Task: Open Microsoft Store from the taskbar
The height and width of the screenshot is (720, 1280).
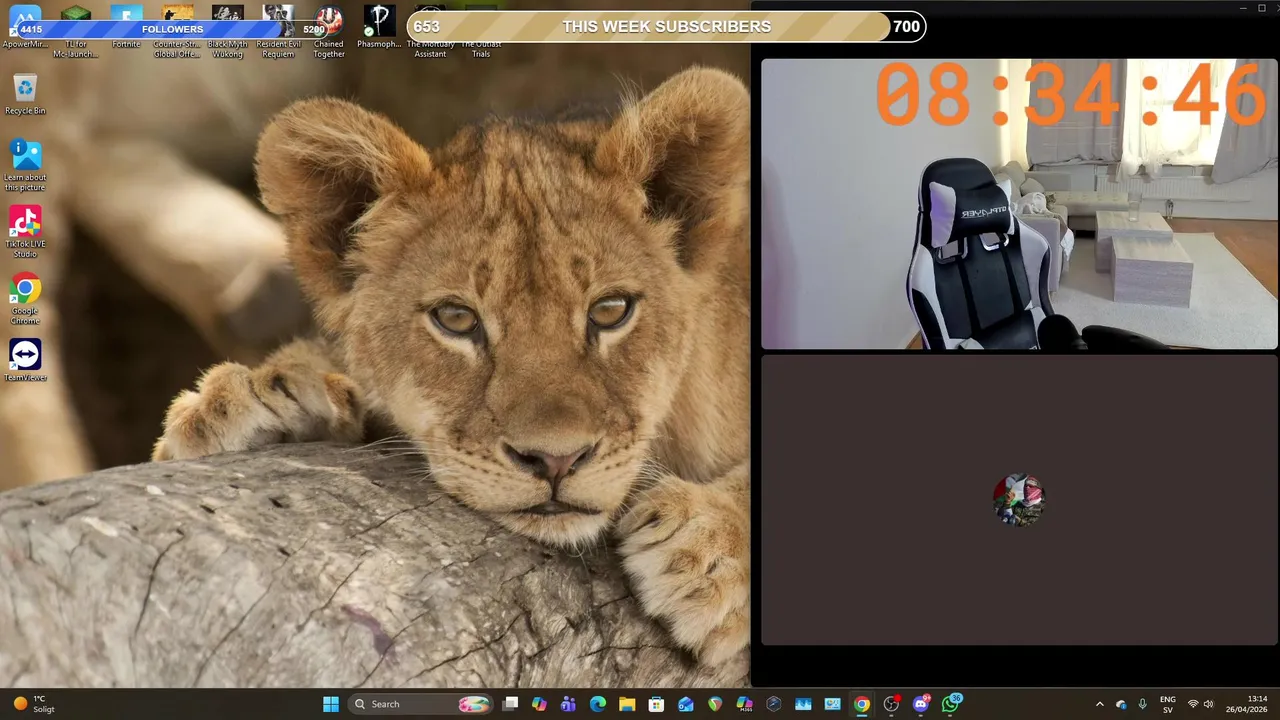Action: click(x=656, y=704)
